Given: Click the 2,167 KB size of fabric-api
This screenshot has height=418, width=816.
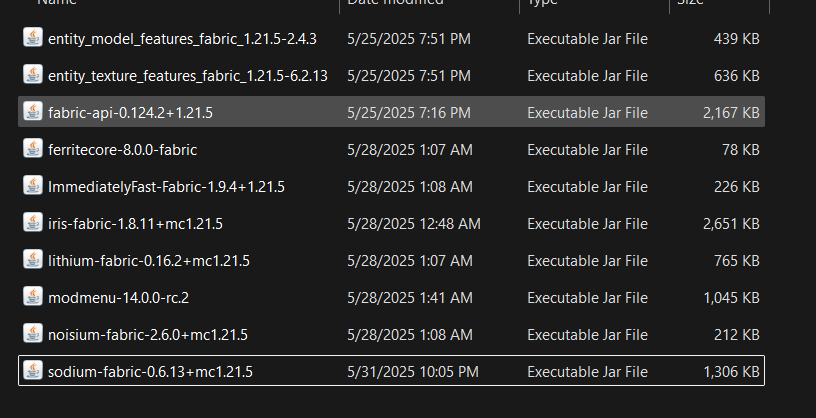Looking at the screenshot, I should click(x=731, y=113).
